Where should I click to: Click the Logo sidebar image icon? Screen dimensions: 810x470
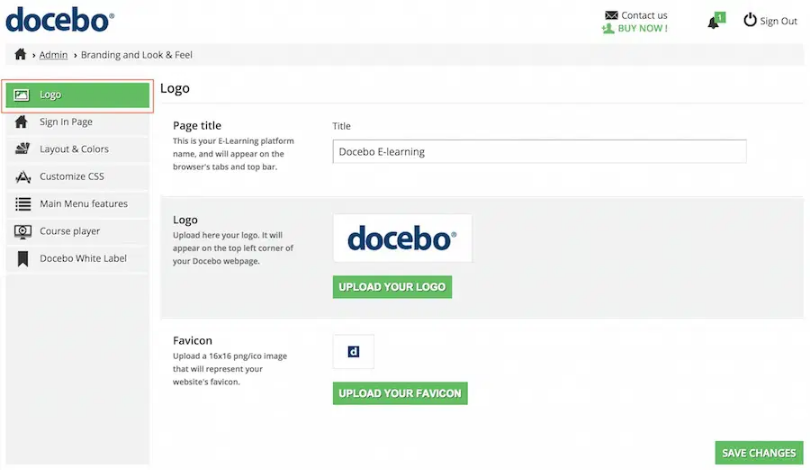tap(21, 95)
